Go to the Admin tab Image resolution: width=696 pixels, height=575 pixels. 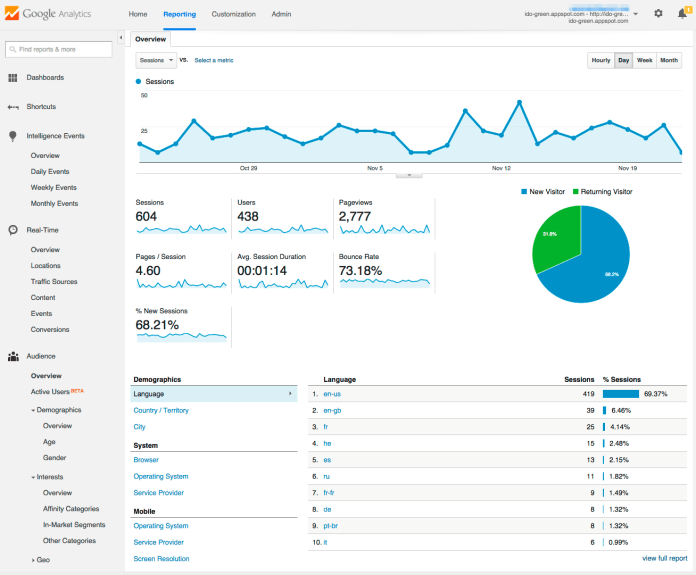pyautogui.click(x=282, y=14)
